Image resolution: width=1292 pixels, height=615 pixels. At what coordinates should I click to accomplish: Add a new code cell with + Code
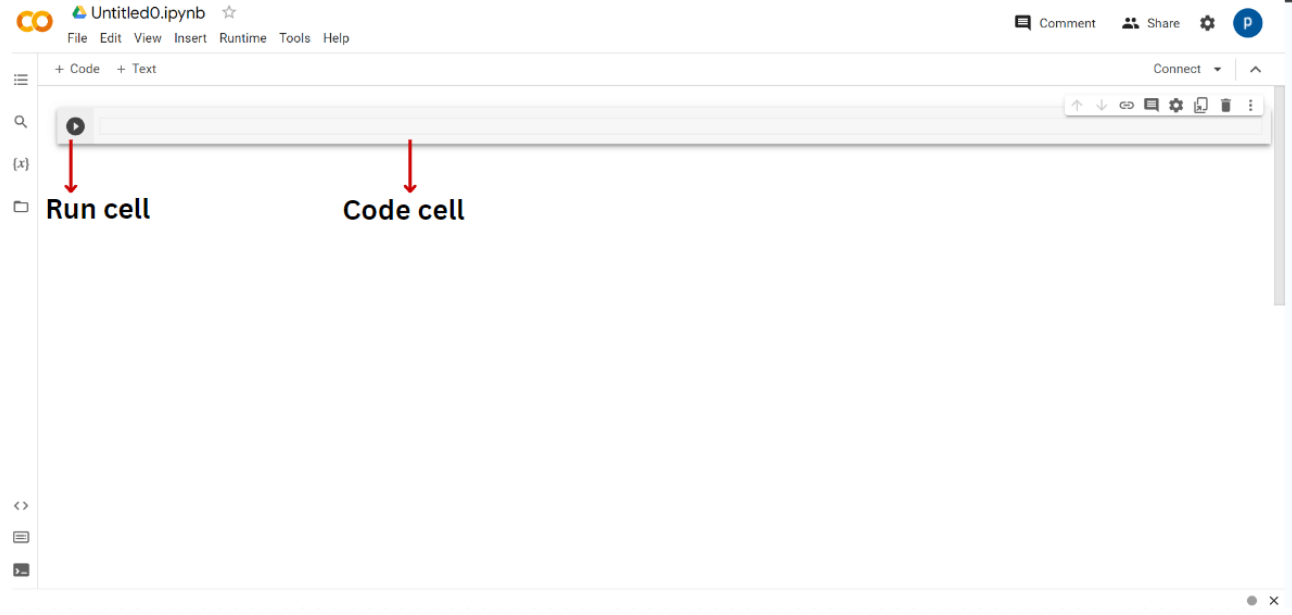click(x=77, y=68)
